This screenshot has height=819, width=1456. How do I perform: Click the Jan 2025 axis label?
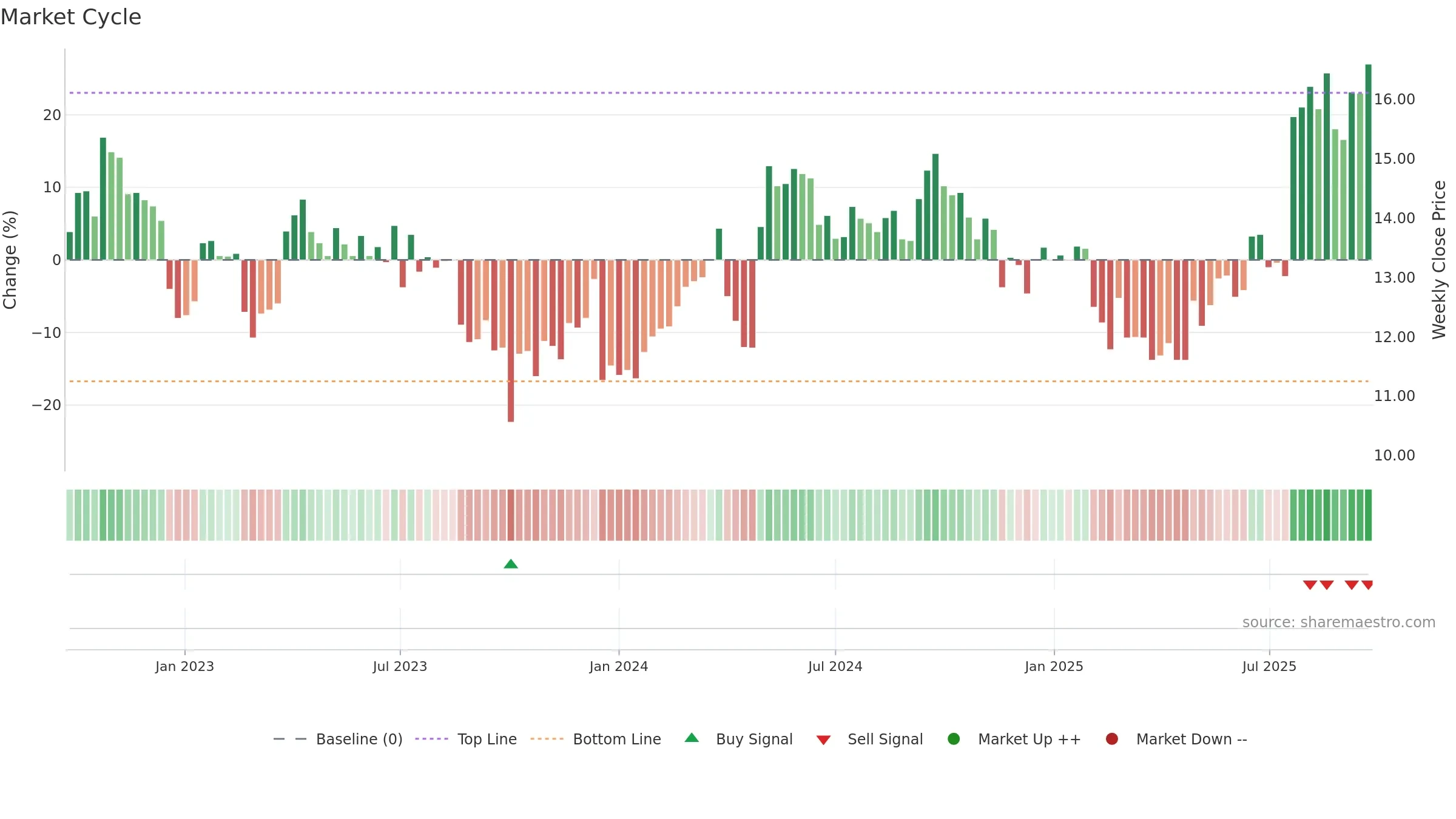tap(1054, 666)
